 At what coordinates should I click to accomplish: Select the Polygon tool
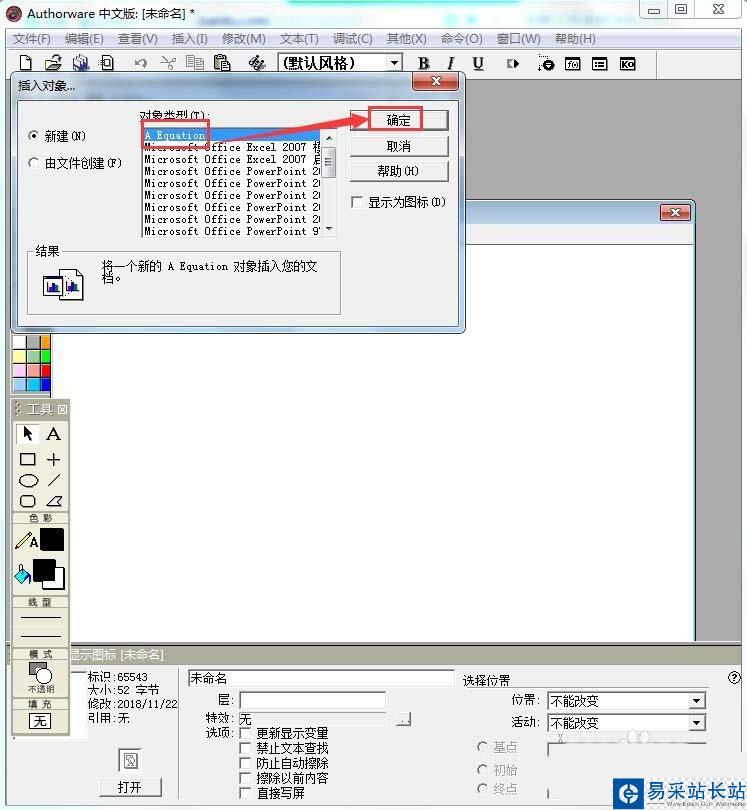pos(54,501)
